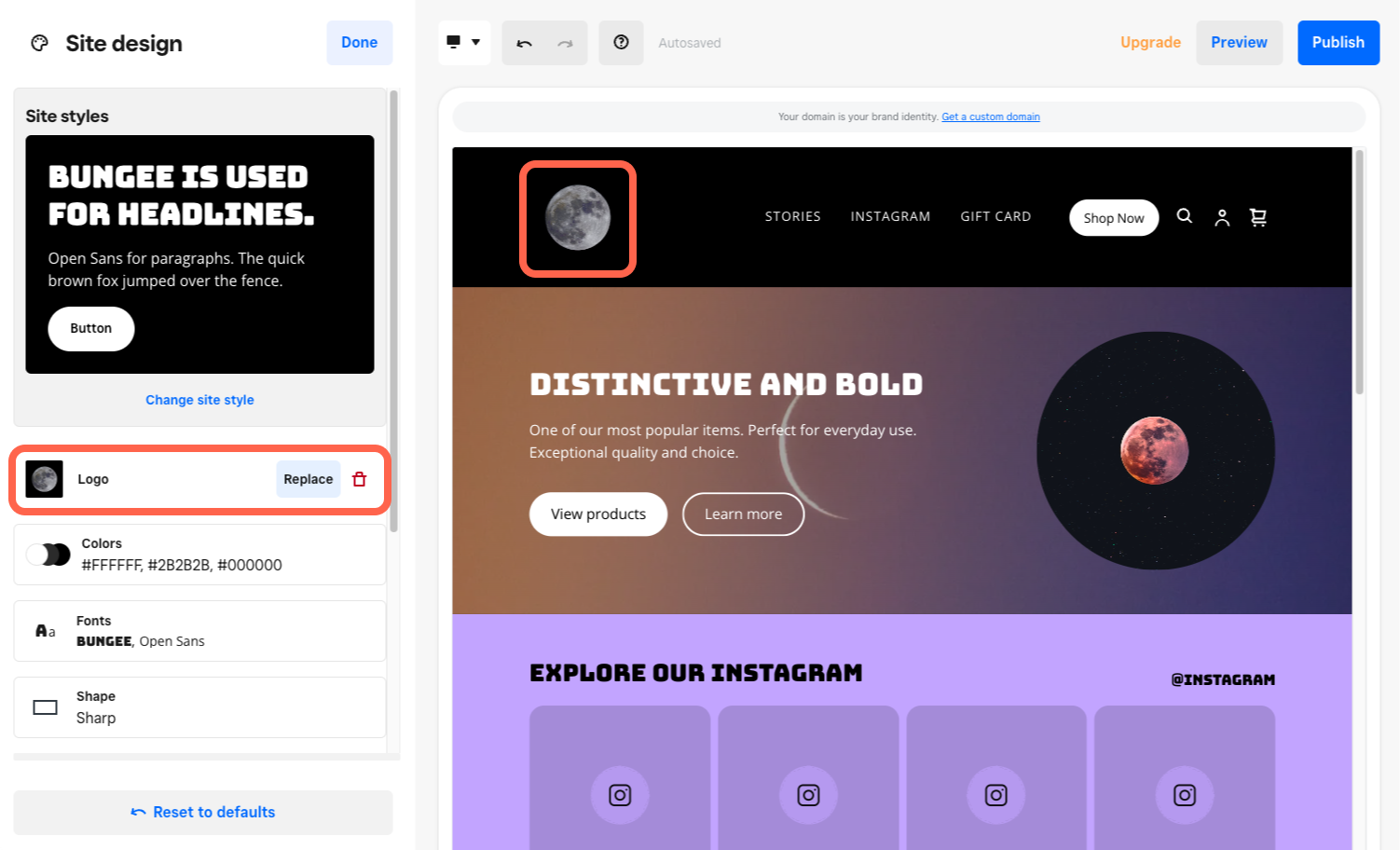Click the sample Button in style preview
Viewport: 1400px width, 850px height.
[91, 329]
